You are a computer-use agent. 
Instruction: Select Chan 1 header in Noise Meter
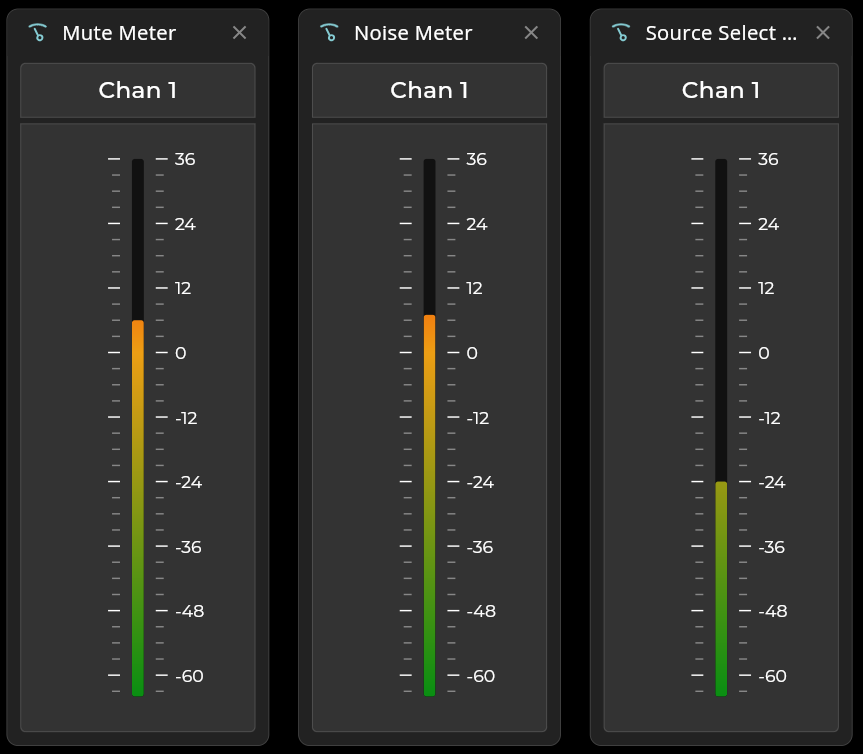coord(429,91)
